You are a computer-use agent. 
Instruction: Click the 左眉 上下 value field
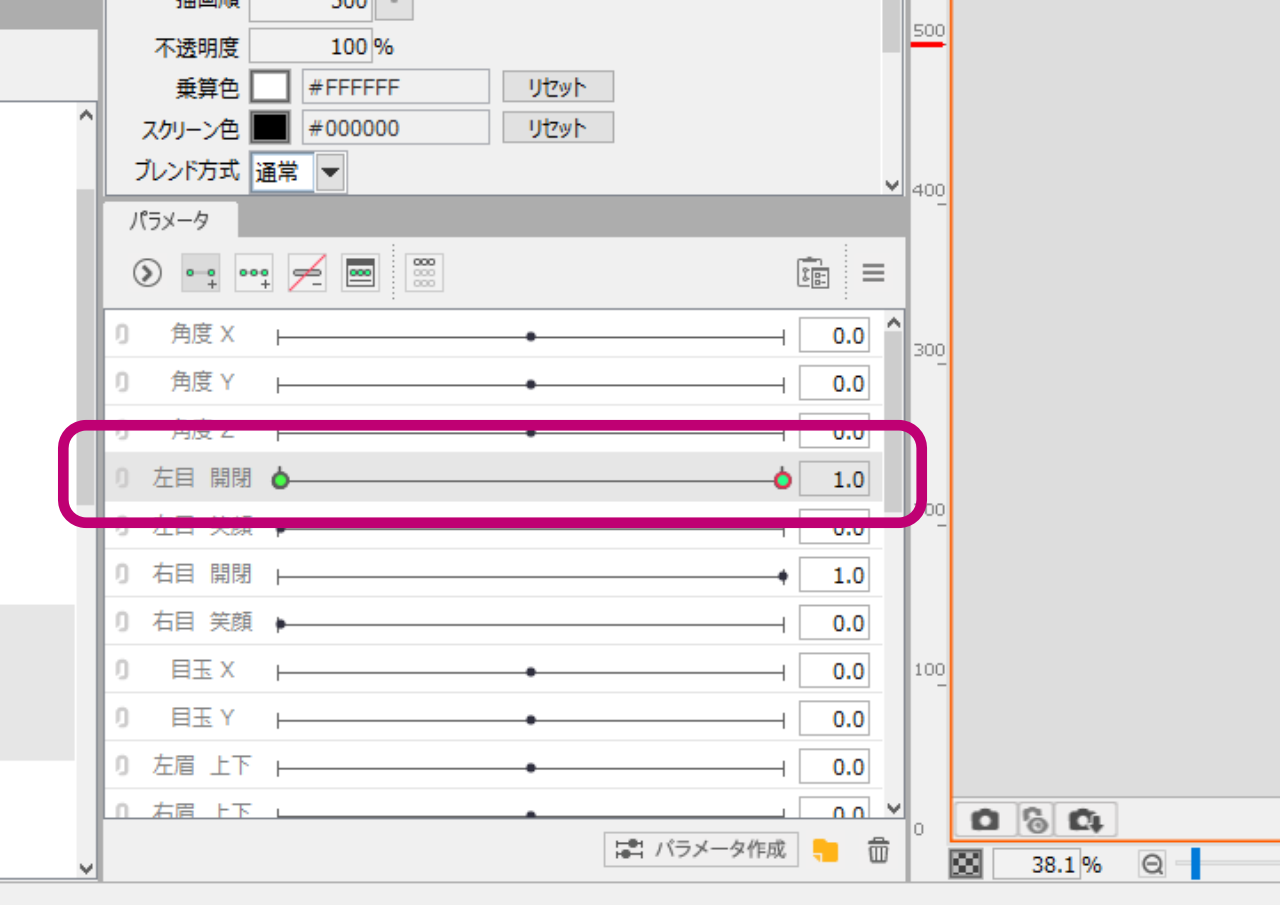(834, 768)
